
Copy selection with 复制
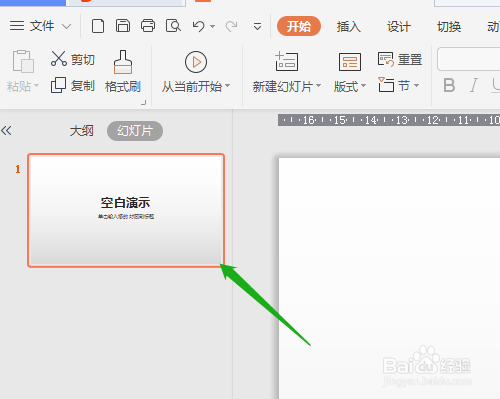point(73,85)
